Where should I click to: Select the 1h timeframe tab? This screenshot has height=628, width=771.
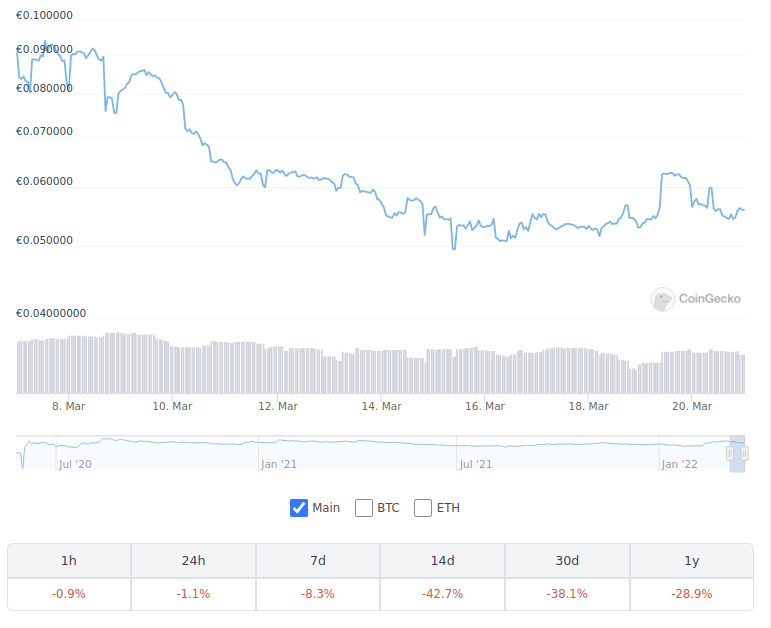click(69, 561)
